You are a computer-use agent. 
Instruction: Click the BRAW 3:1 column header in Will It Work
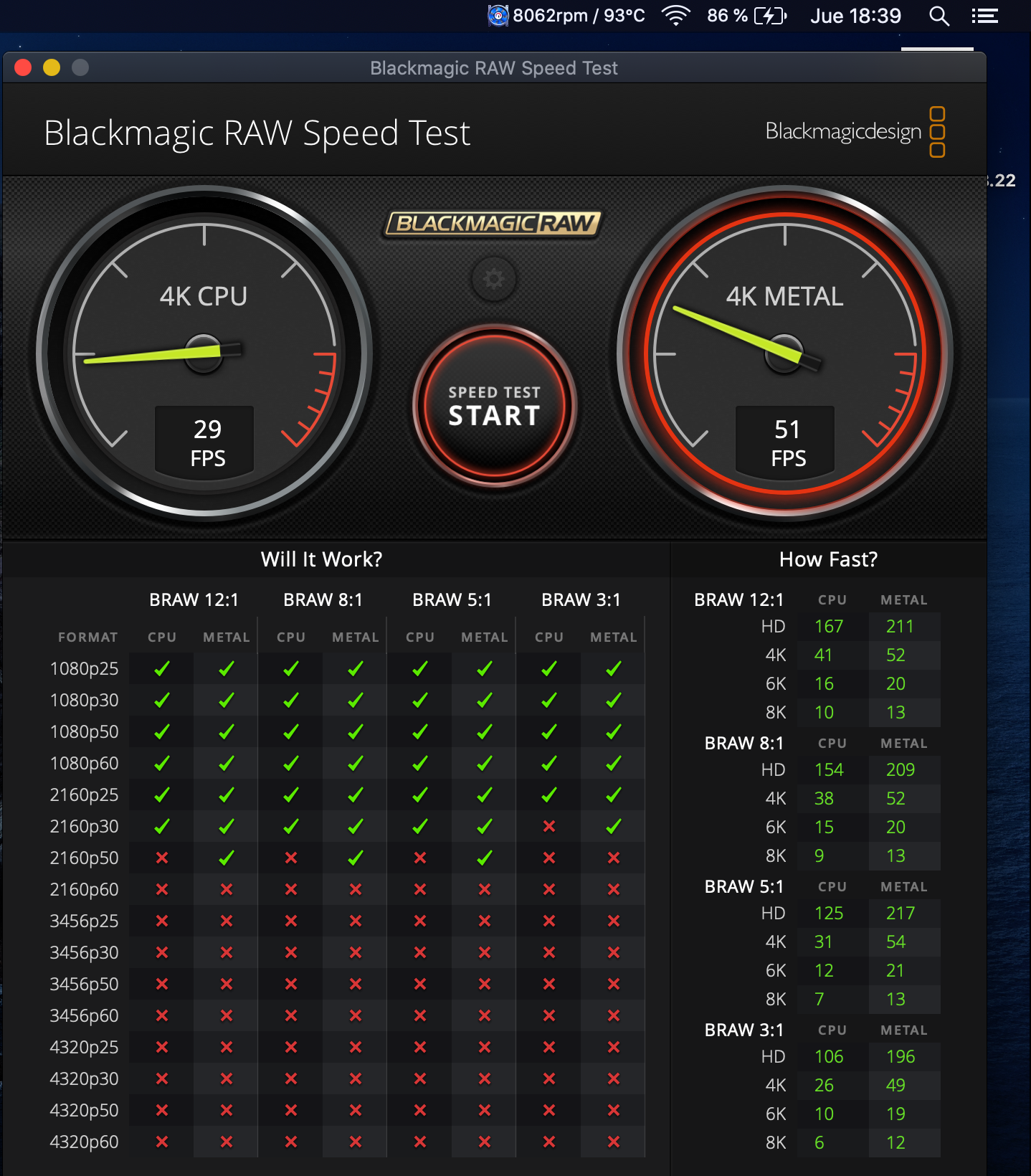pyautogui.click(x=581, y=599)
